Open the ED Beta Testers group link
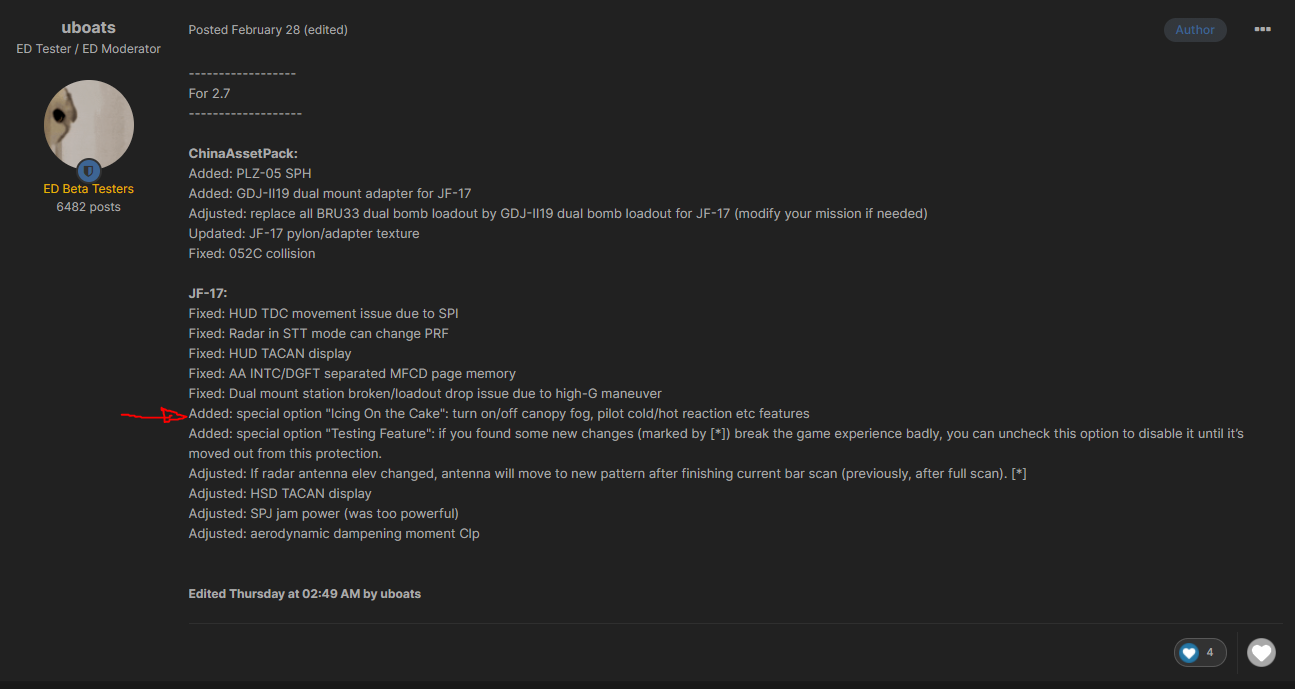 tap(88, 189)
